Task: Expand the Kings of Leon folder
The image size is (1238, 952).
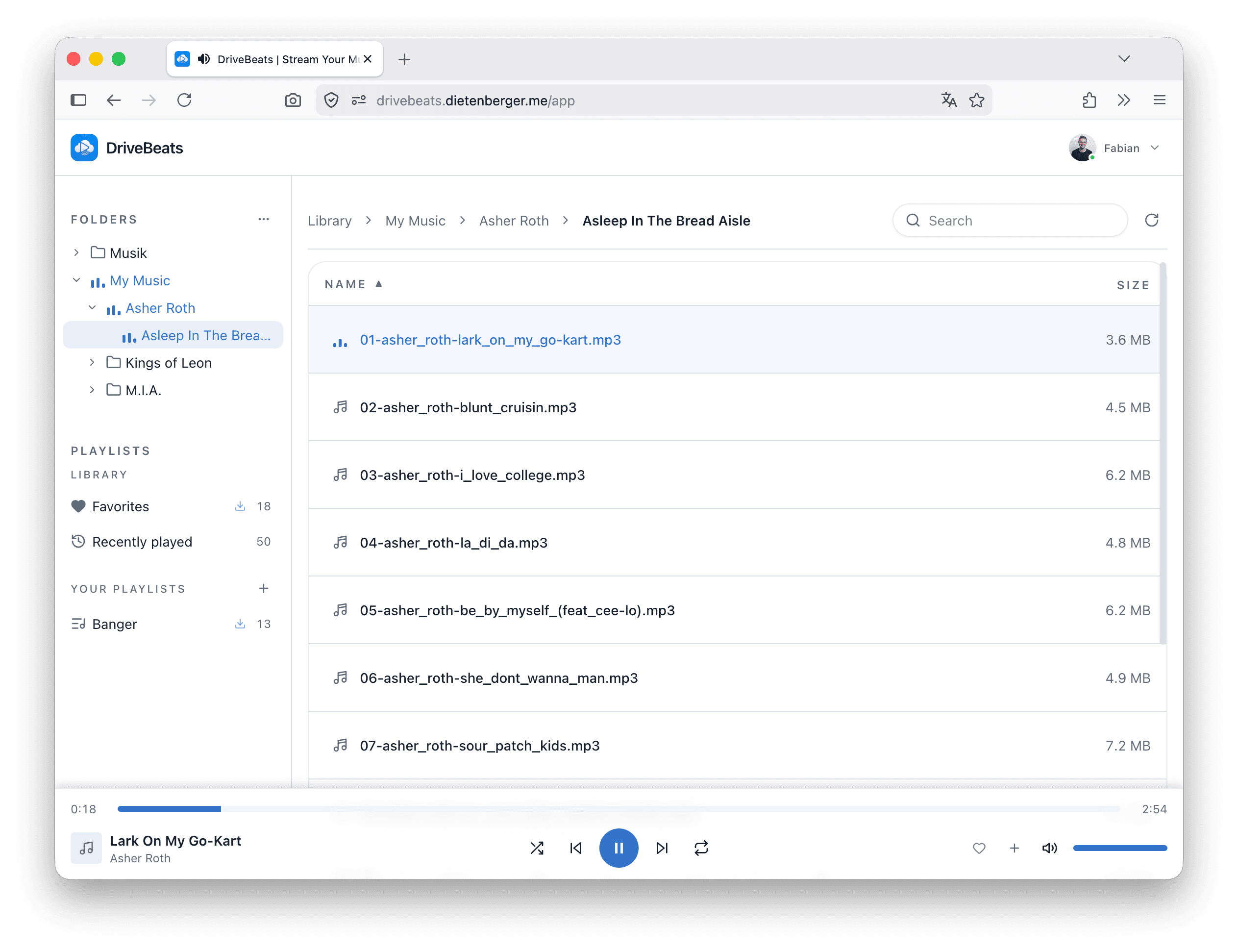Action: tap(92, 362)
